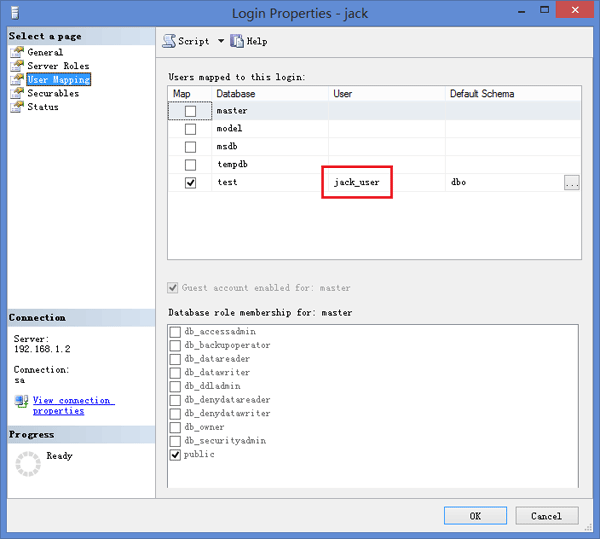The width and height of the screenshot is (600, 539).
Task: Click the Map column header
Action: click(190, 94)
